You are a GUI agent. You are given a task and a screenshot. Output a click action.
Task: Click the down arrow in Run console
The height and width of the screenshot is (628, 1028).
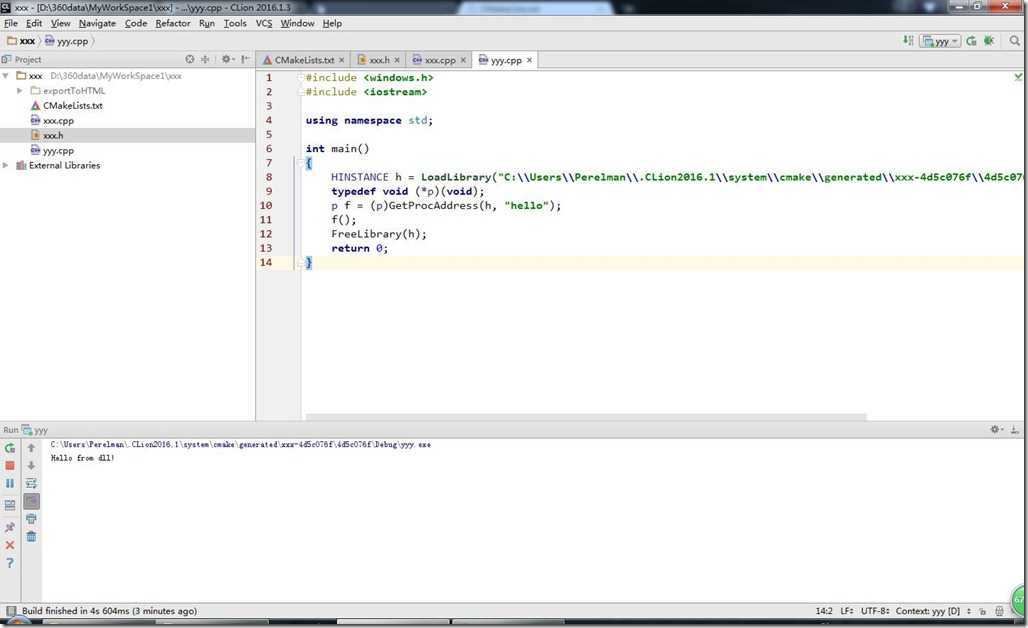point(31,465)
